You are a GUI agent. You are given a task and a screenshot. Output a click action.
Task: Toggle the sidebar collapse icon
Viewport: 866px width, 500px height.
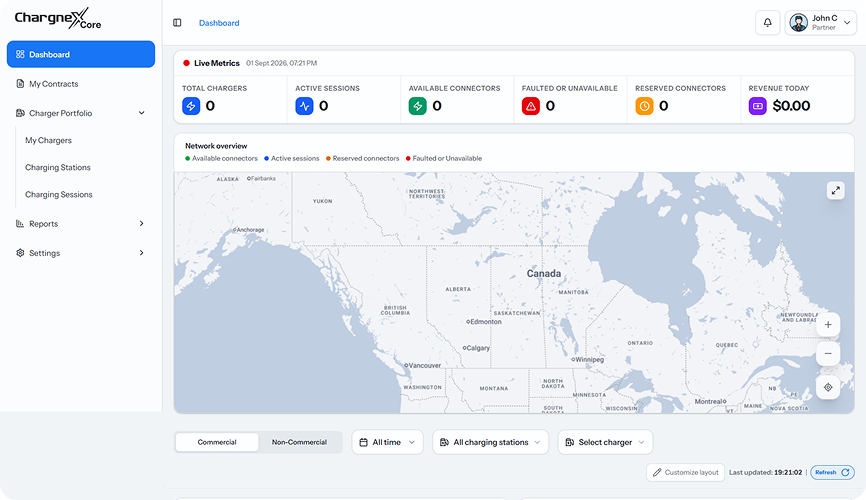pos(177,23)
